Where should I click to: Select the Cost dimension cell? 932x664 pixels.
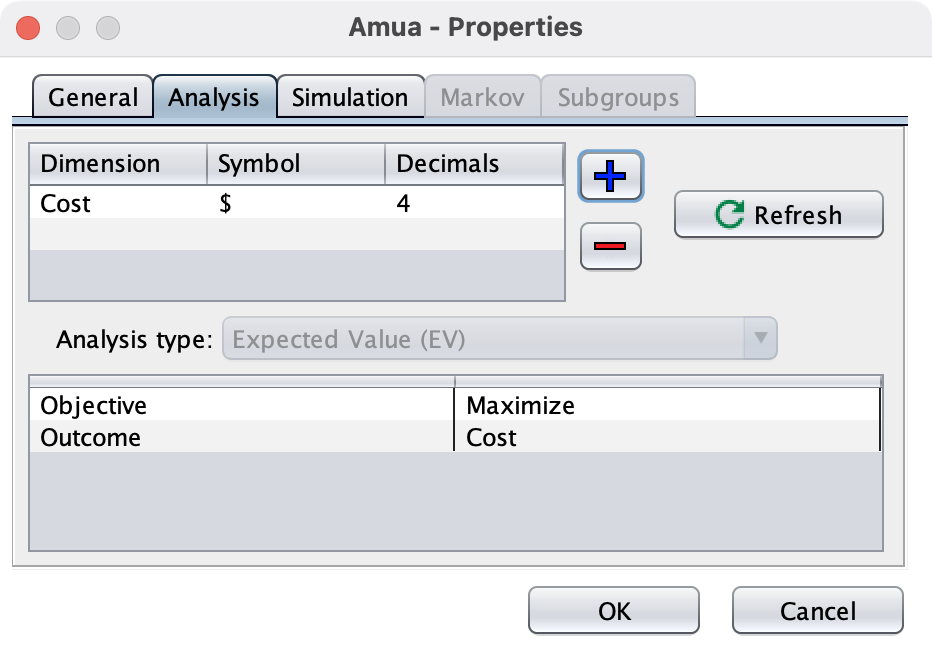(117, 204)
